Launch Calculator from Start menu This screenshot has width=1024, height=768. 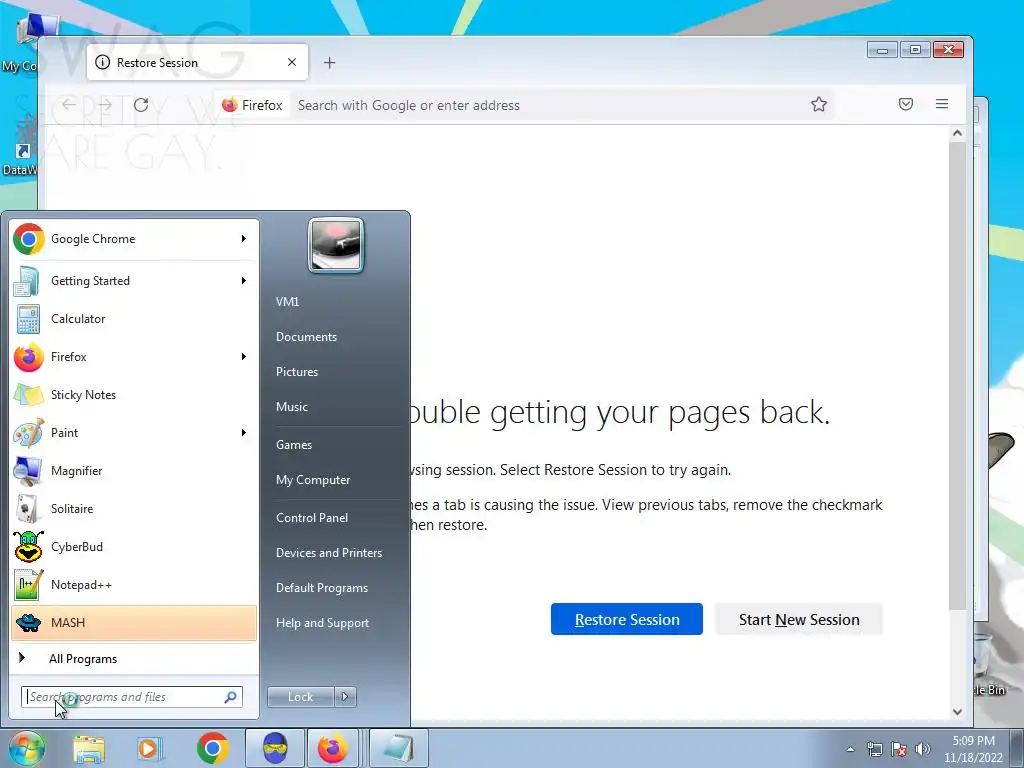134,319
